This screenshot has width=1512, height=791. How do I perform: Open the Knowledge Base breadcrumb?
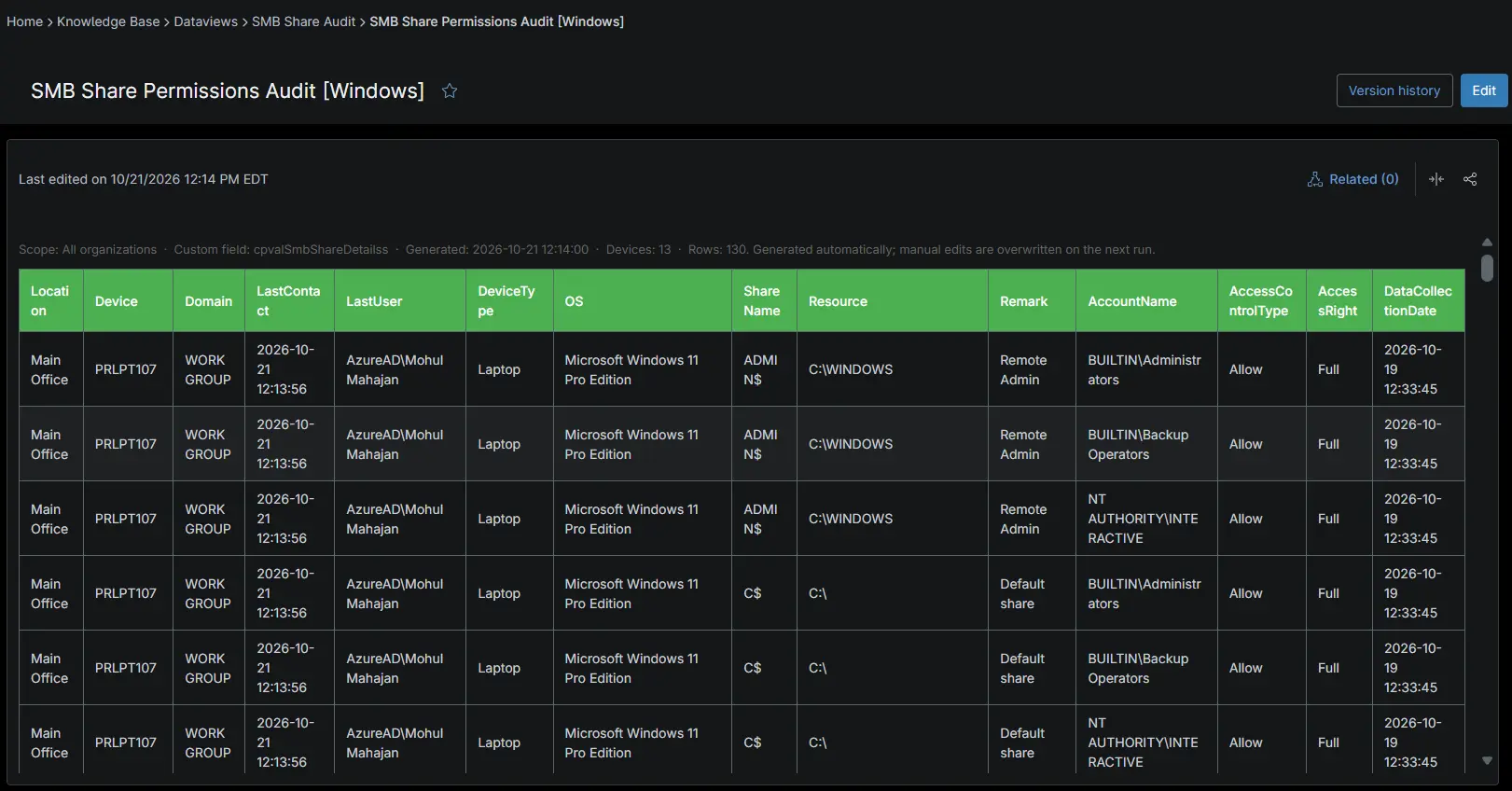108,21
